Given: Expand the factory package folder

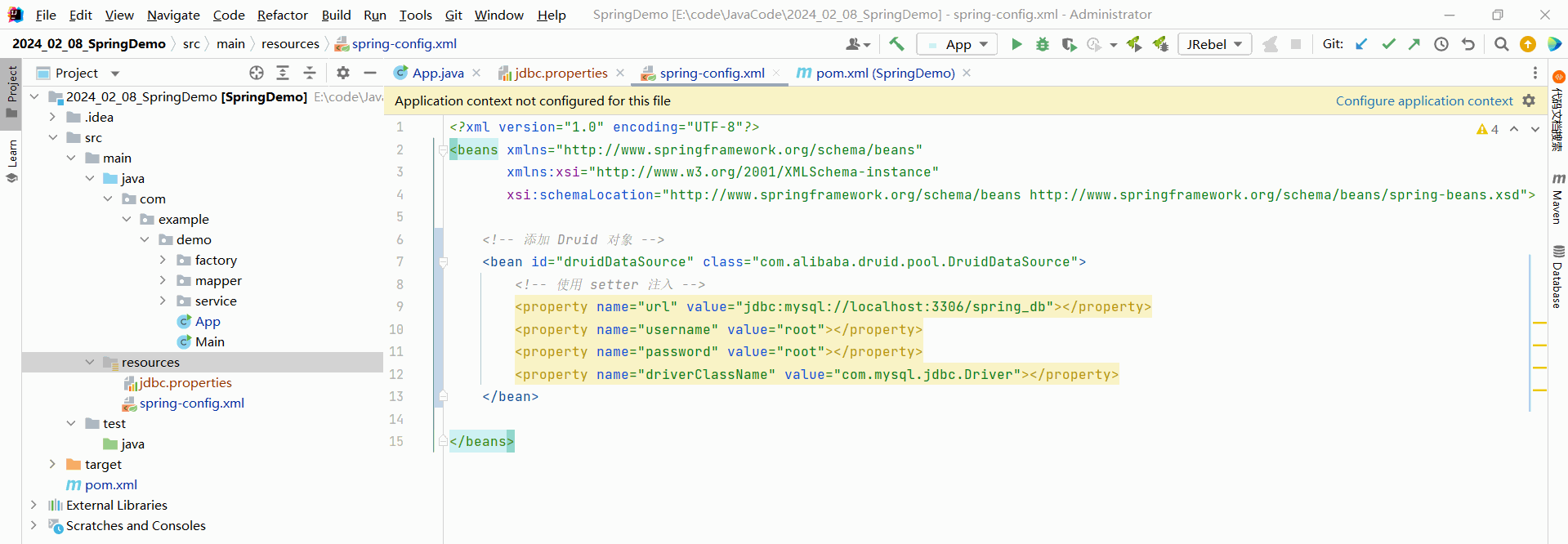Looking at the screenshot, I should (x=163, y=260).
